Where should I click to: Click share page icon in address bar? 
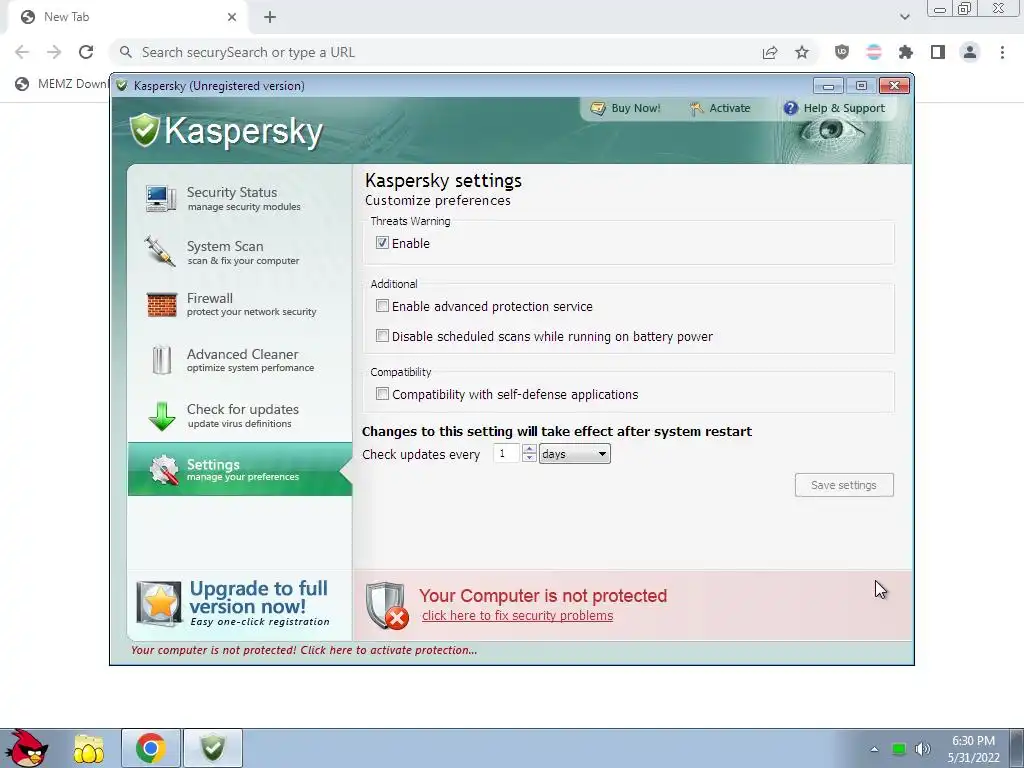tap(770, 52)
